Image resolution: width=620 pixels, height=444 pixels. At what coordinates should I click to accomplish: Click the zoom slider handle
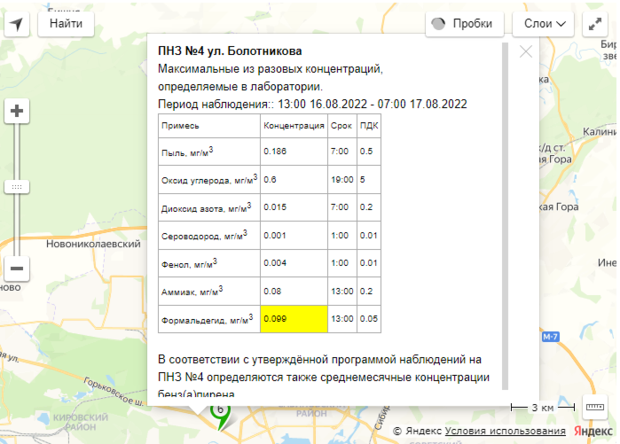[x=17, y=187]
